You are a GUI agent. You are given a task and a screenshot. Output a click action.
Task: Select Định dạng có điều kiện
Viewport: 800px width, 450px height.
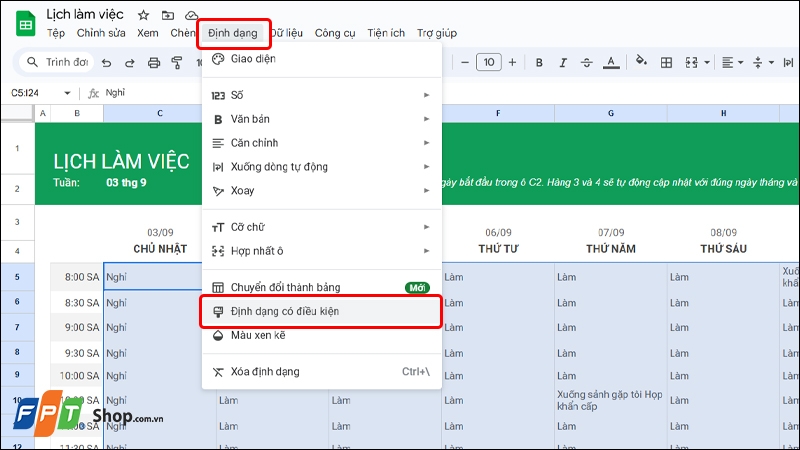[321, 311]
